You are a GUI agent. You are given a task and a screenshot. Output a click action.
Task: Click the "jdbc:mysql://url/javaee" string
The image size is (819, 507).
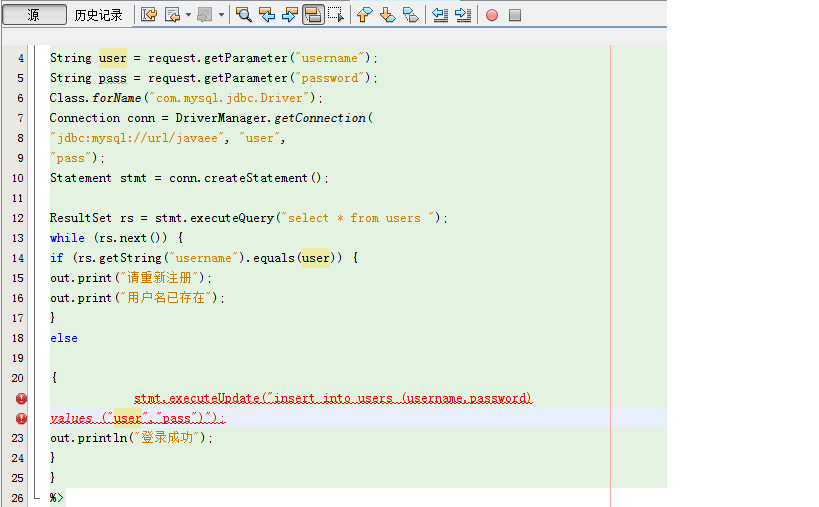137,138
